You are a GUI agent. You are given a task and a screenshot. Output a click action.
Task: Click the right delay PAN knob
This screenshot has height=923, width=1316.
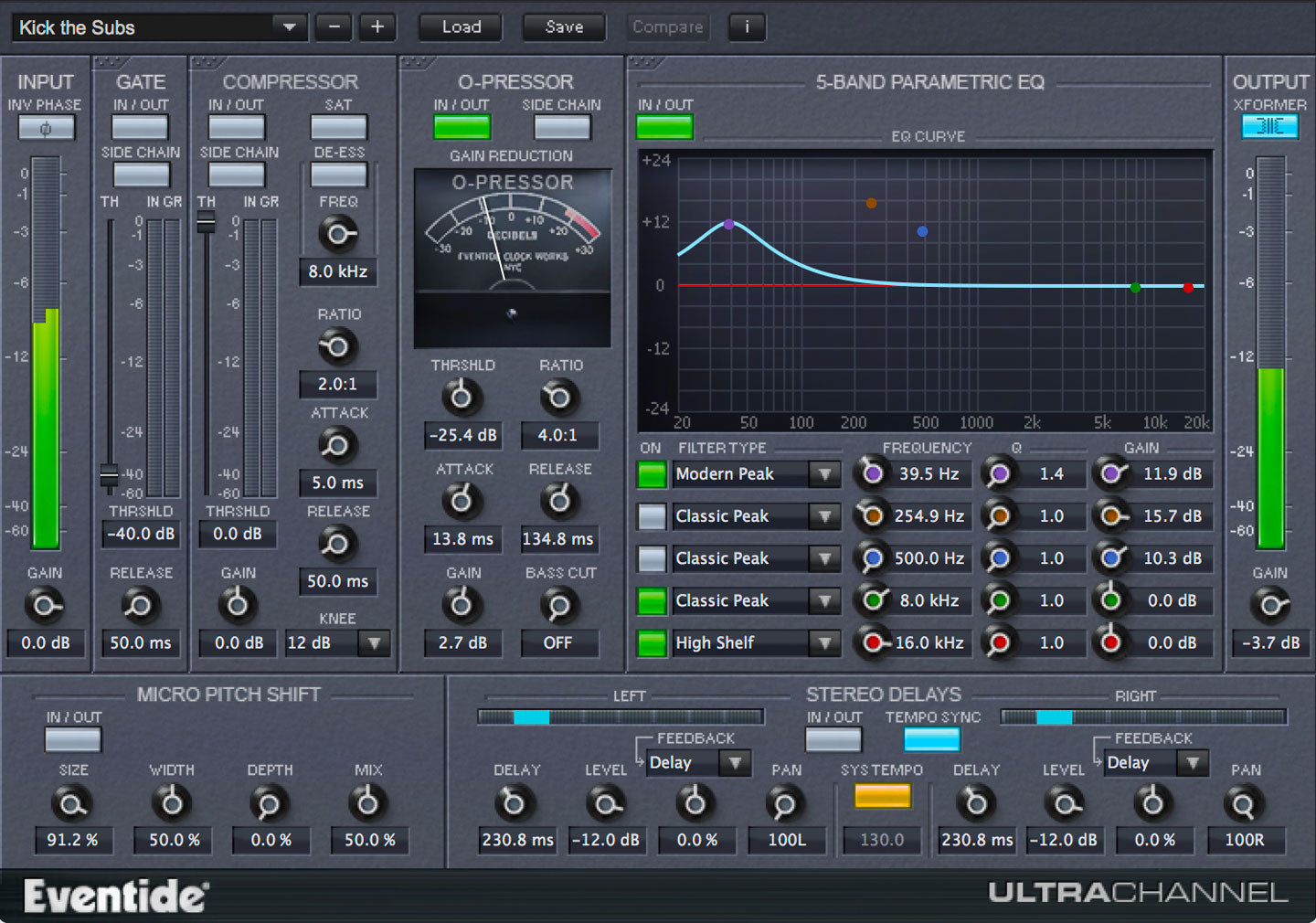click(x=1245, y=803)
